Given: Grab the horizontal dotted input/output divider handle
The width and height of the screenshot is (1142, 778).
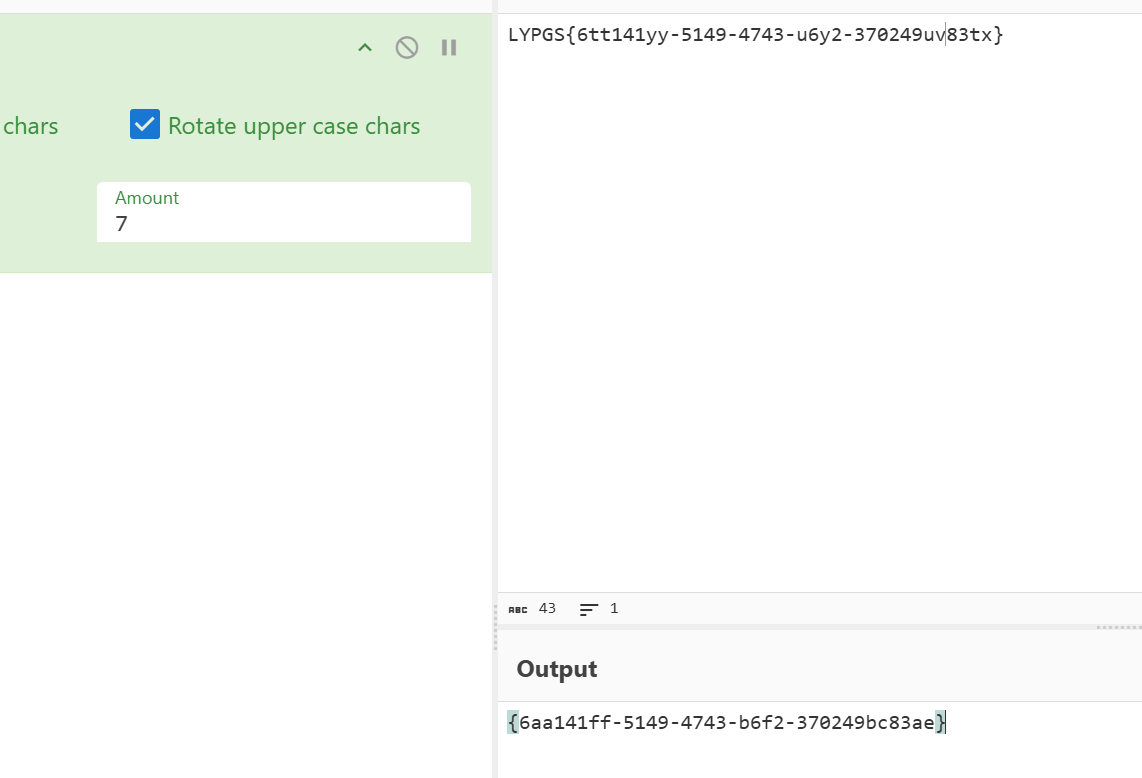Looking at the screenshot, I should [1118, 628].
